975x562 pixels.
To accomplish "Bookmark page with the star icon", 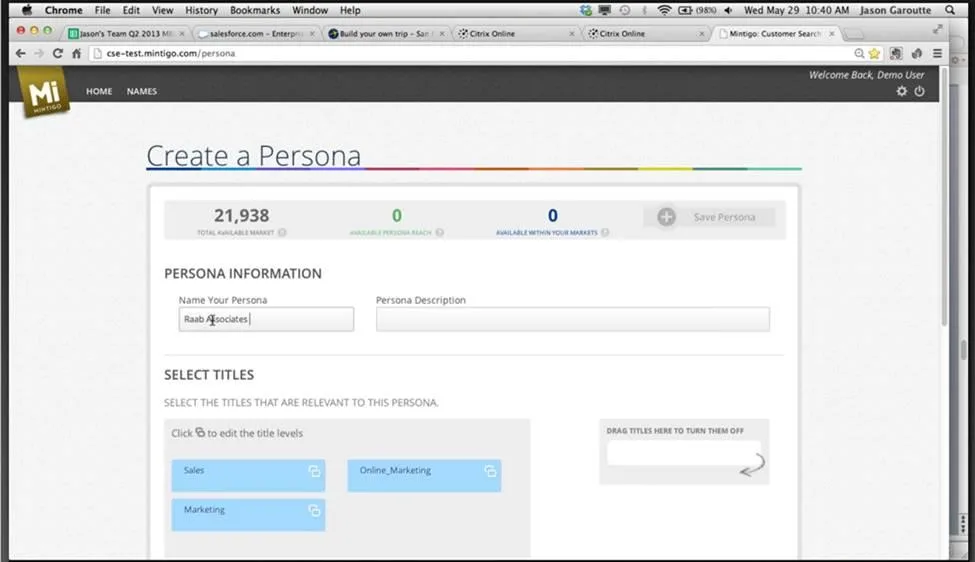I will 874,53.
